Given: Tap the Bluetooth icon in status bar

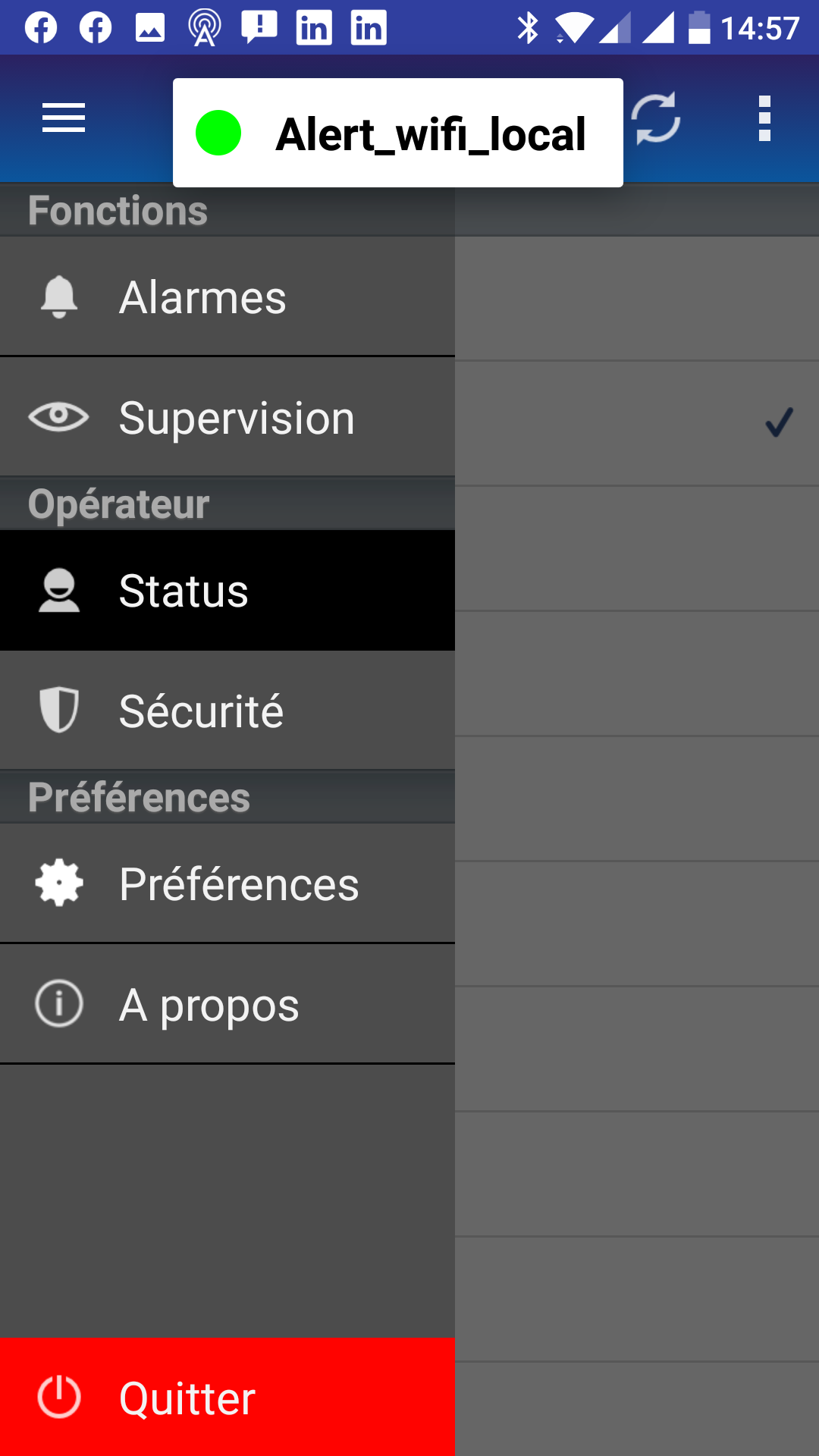Looking at the screenshot, I should click(x=528, y=29).
